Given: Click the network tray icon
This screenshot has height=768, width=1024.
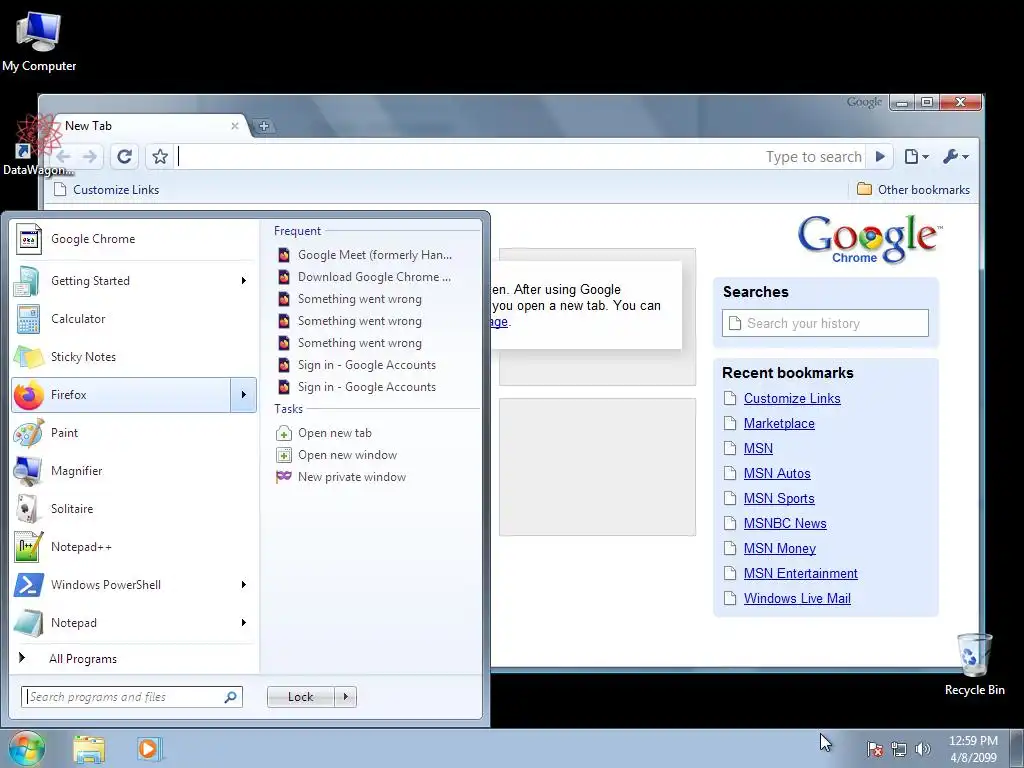Looking at the screenshot, I should 899,749.
